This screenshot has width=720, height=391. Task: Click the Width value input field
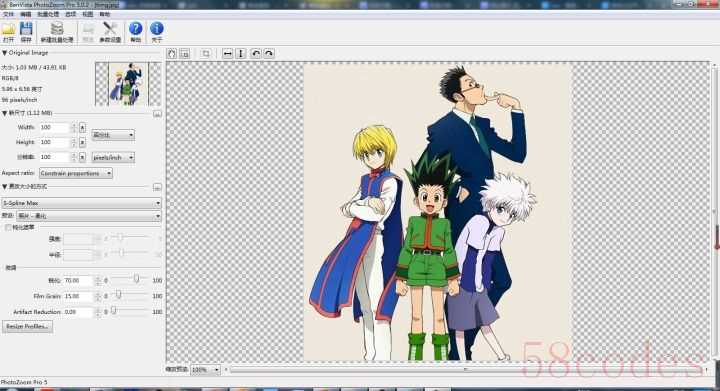54,128
